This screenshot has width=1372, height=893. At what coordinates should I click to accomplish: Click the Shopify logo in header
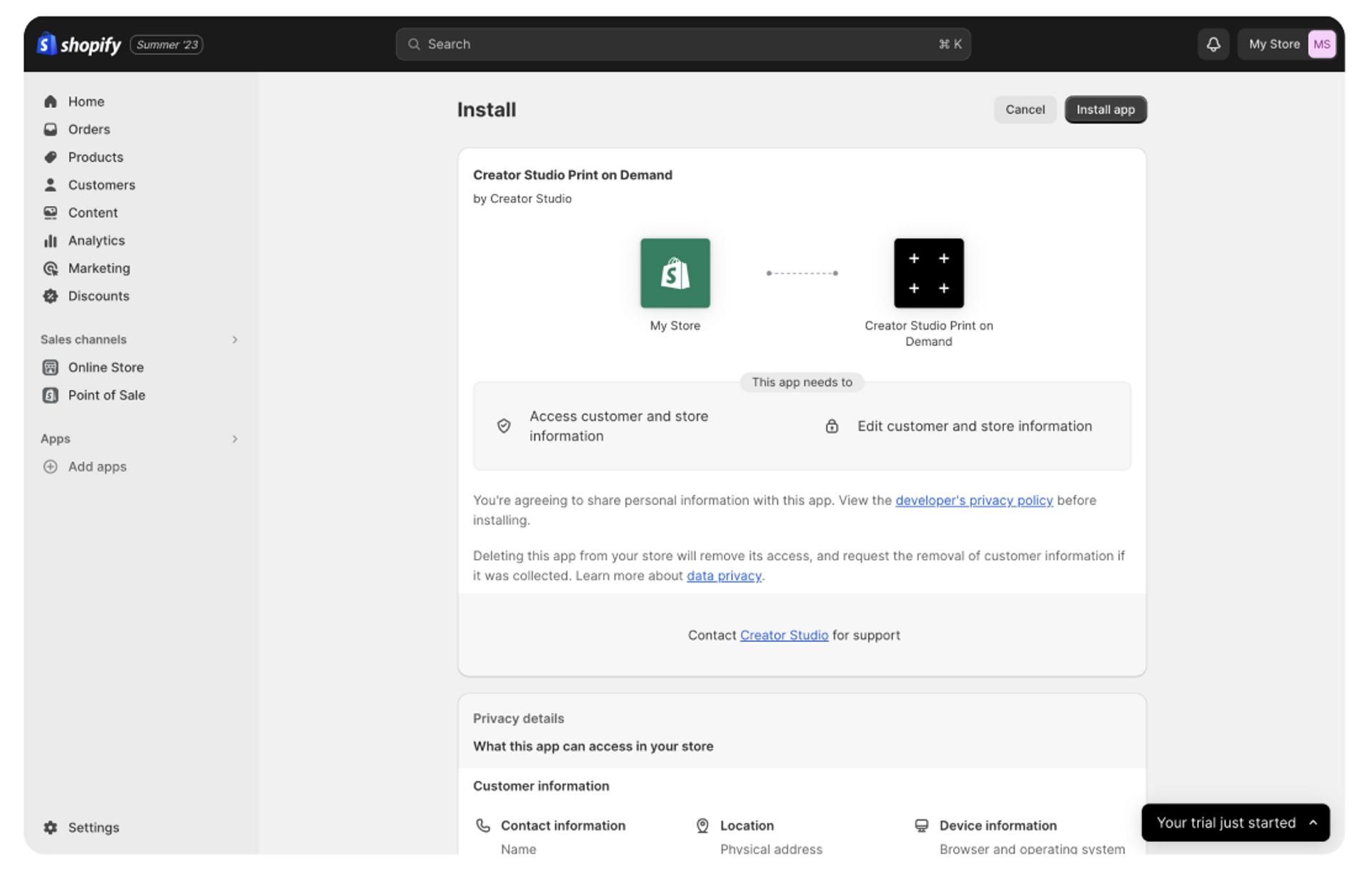click(x=79, y=44)
